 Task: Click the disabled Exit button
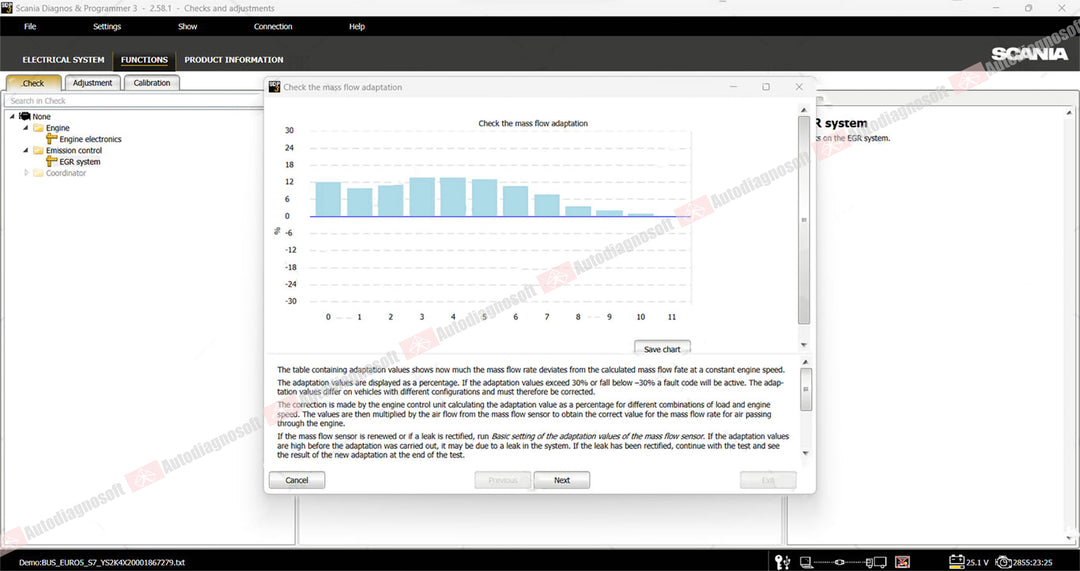click(x=769, y=480)
